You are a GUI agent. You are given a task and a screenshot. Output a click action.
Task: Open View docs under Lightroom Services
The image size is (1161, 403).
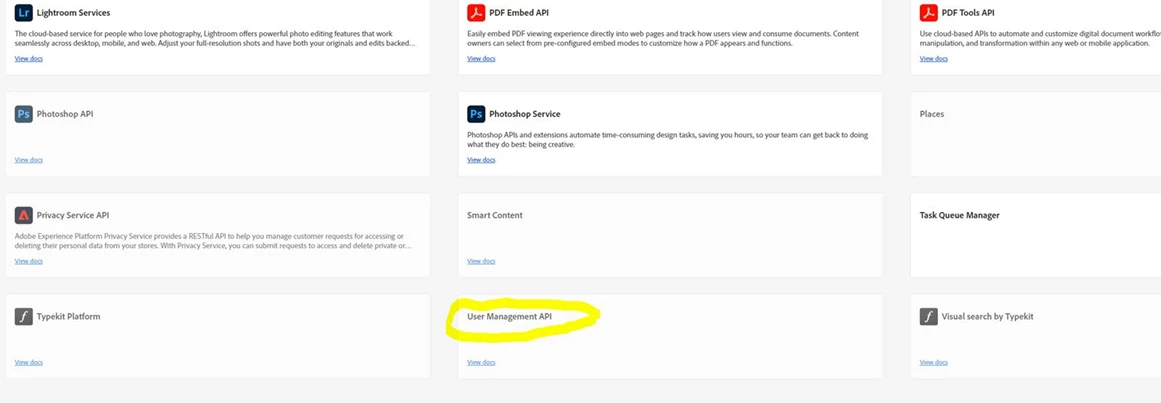coord(29,59)
